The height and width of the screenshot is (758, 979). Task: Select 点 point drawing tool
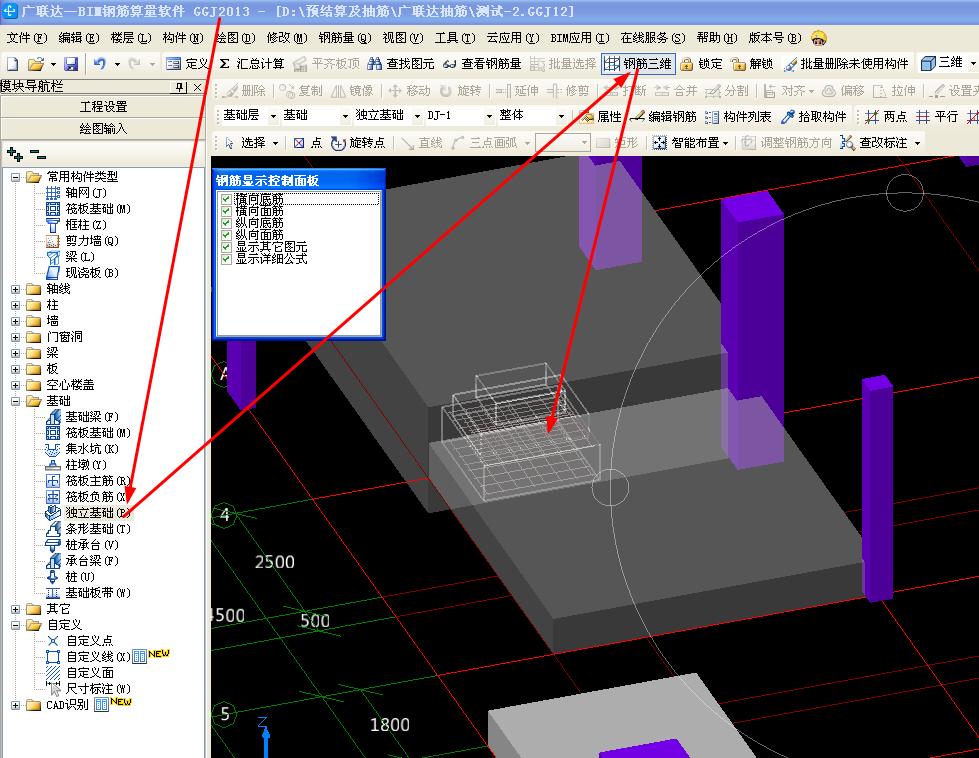point(308,143)
